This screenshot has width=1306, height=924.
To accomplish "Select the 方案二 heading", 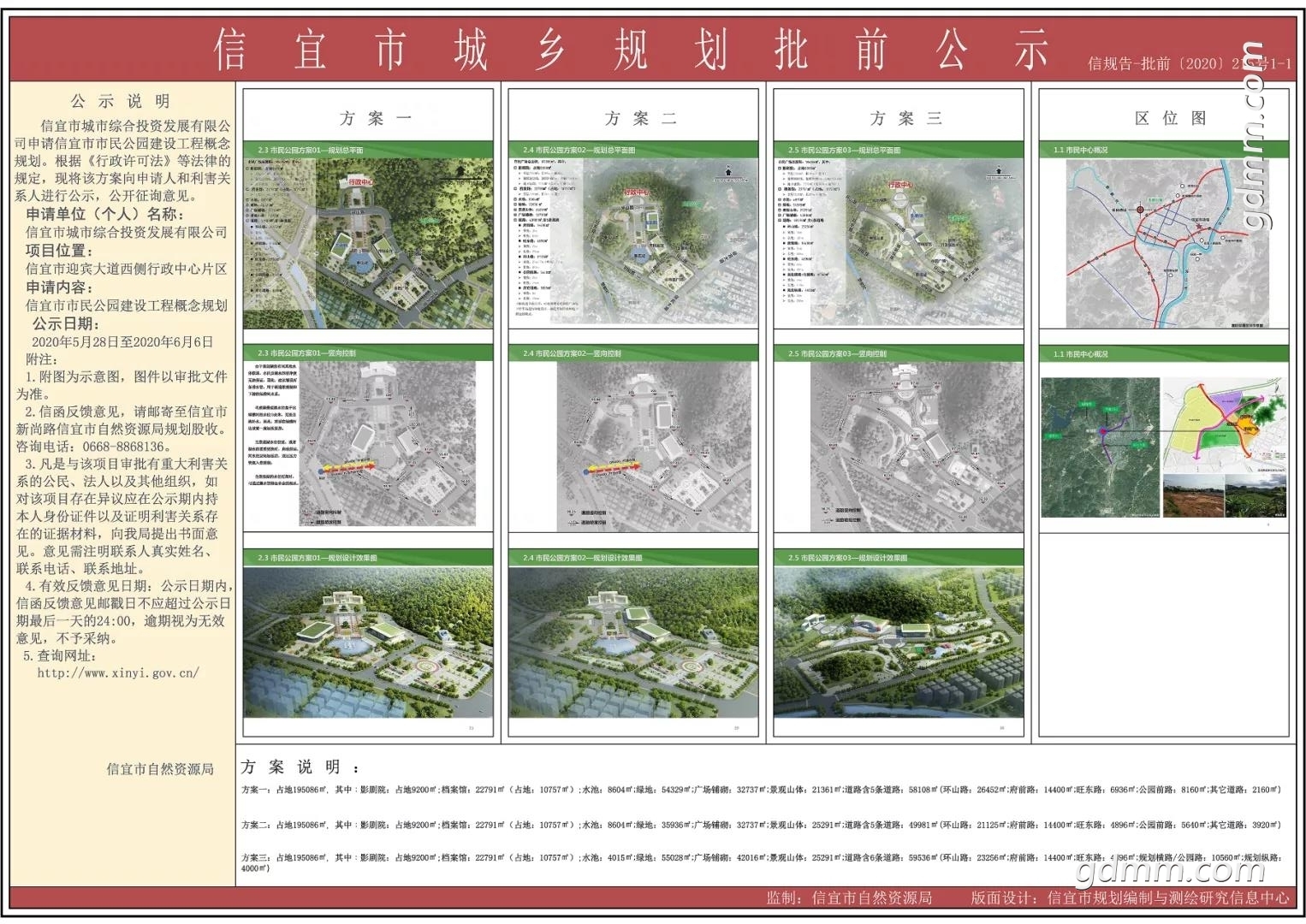I will (x=641, y=119).
